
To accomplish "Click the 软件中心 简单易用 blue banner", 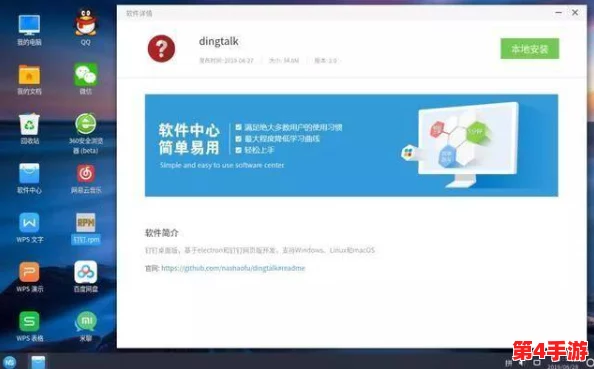I will [x=351, y=145].
